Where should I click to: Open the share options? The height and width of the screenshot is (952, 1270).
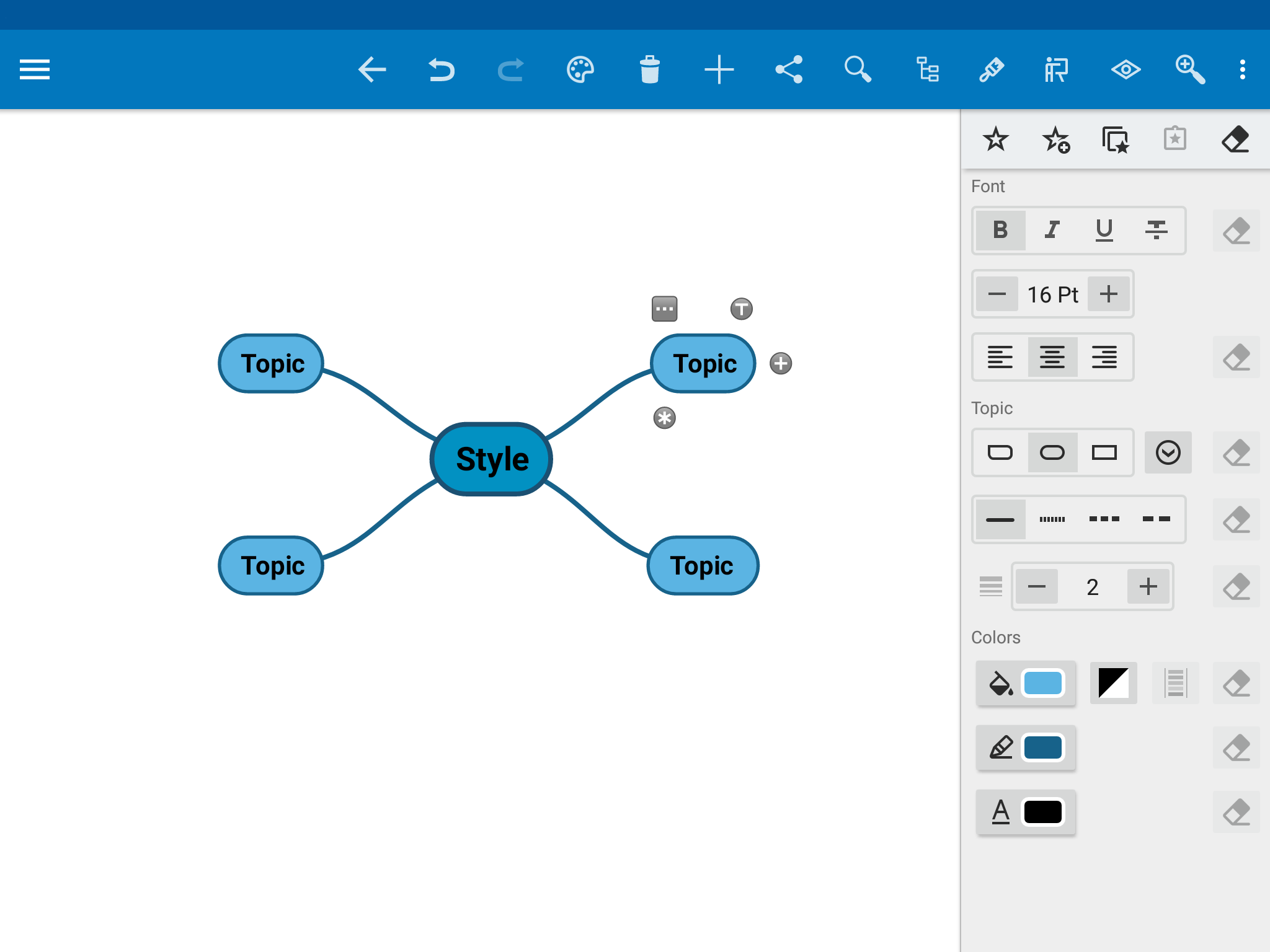[x=789, y=69]
